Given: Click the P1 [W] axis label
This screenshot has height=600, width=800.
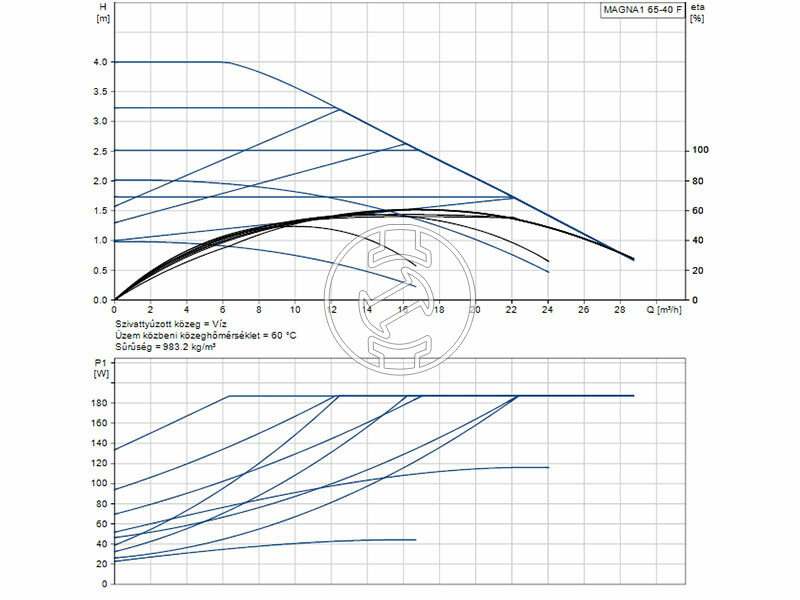Looking at the screenshot, I should [101, 368].
